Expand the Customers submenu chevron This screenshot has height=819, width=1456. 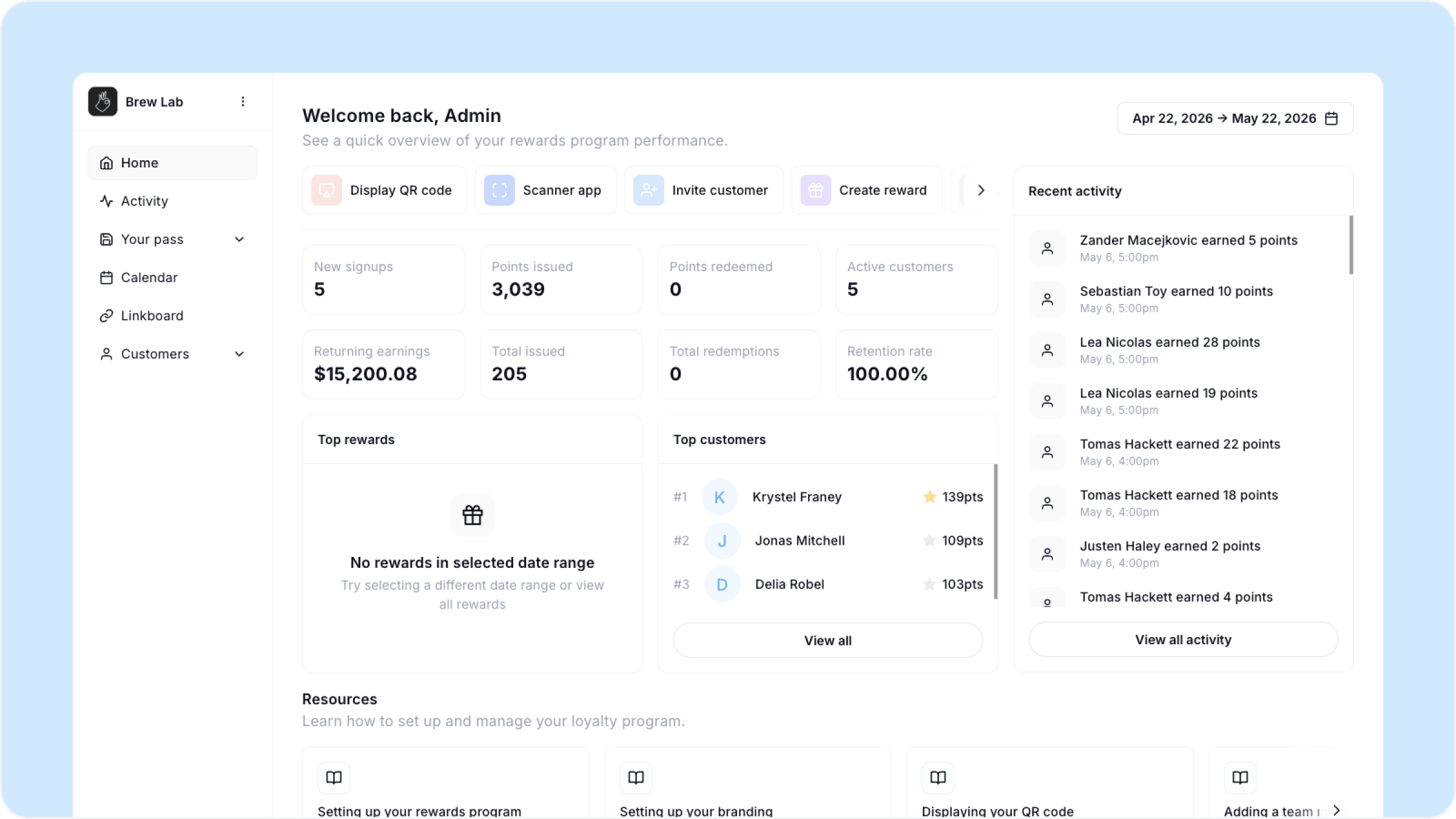tap(240, 354)
